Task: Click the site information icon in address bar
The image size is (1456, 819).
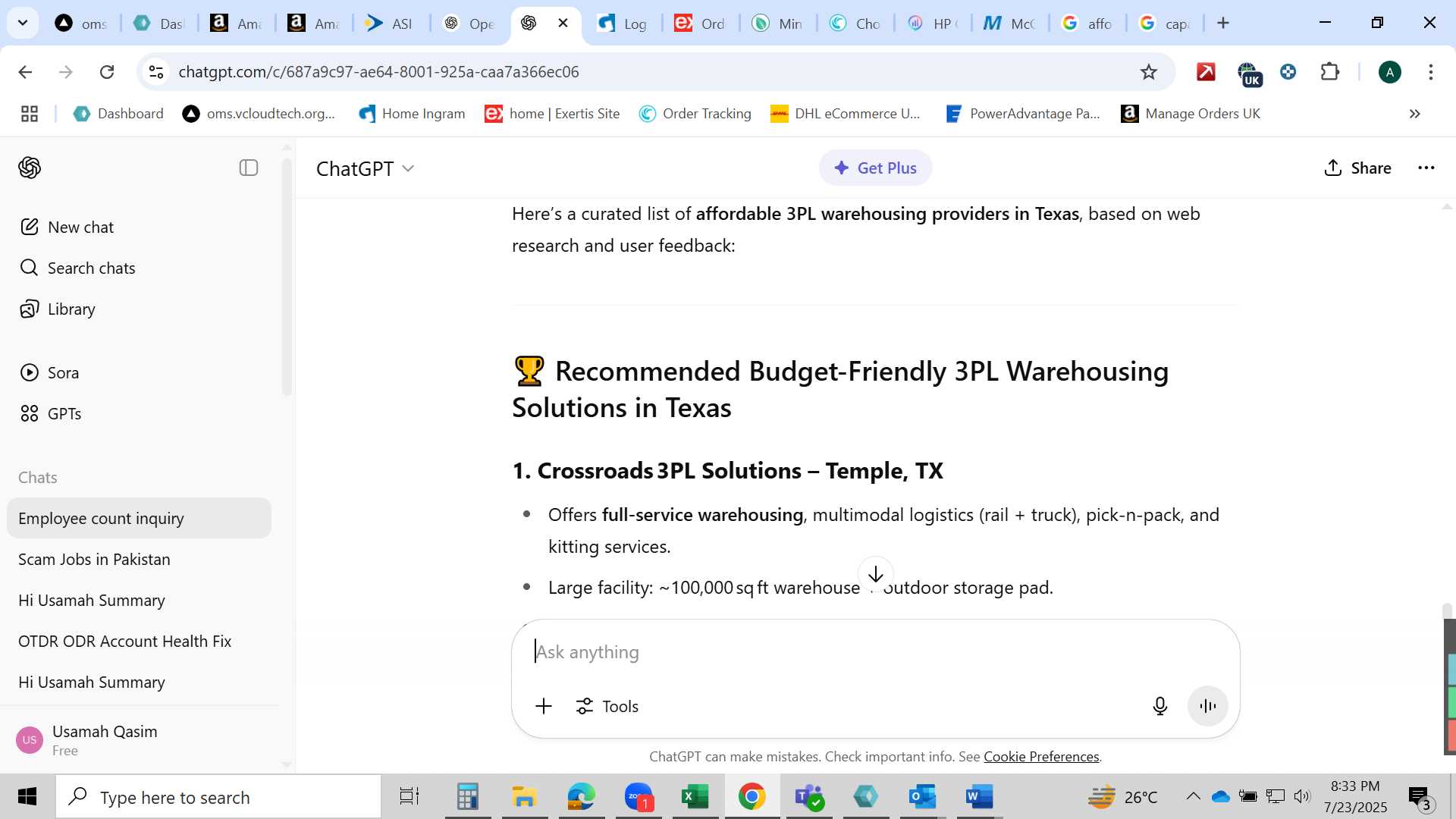Action: (156, 72)
